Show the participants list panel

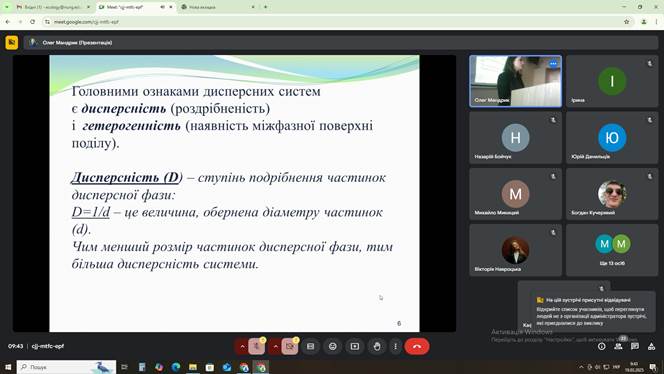point(618,346)
